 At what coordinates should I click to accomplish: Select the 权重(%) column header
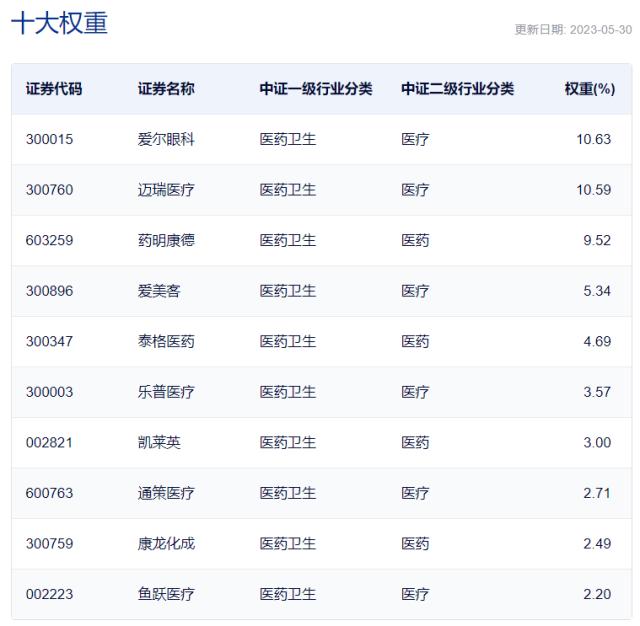click(x=590, y=89)
